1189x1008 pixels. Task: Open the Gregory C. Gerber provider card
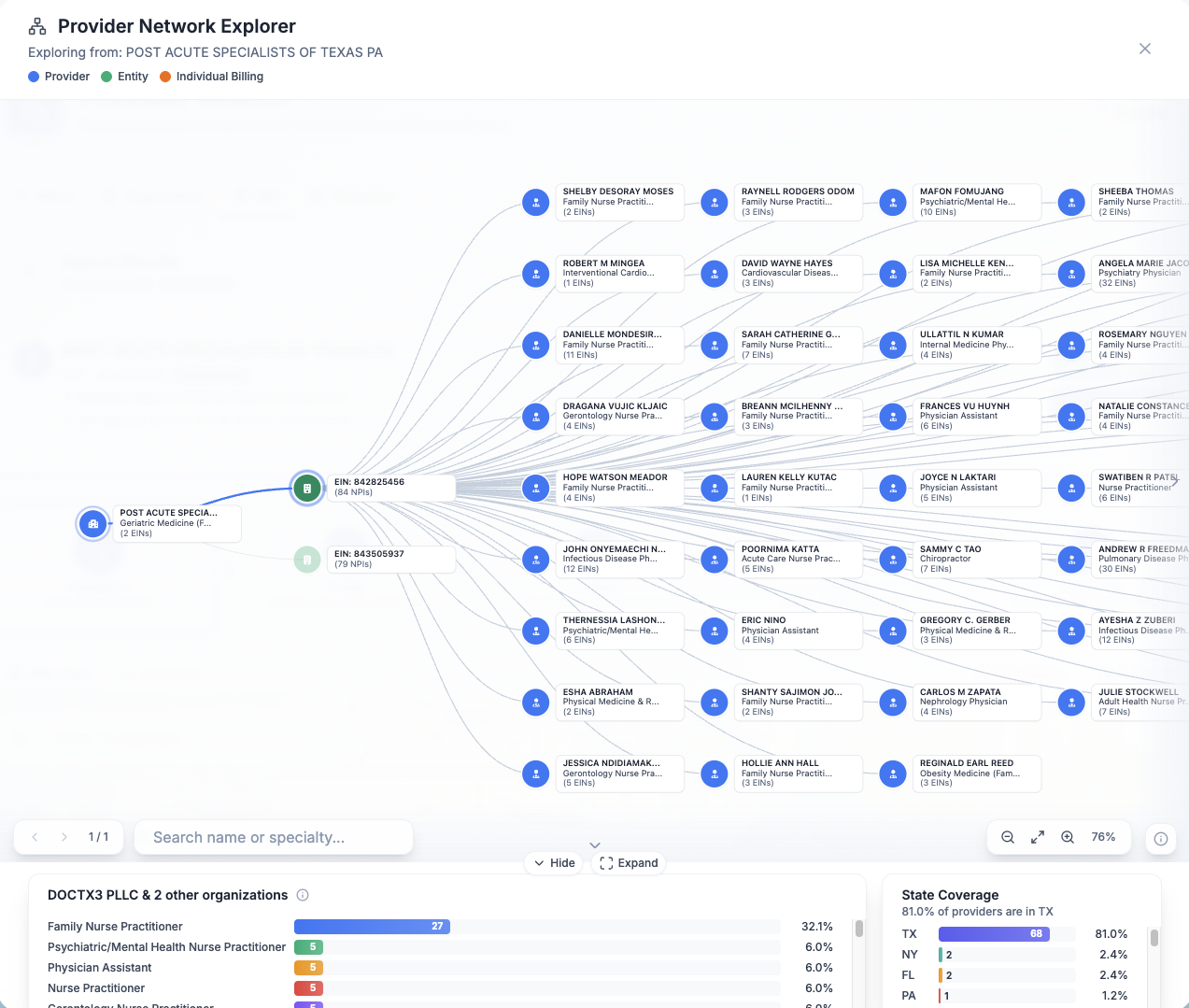click(977, 631)
